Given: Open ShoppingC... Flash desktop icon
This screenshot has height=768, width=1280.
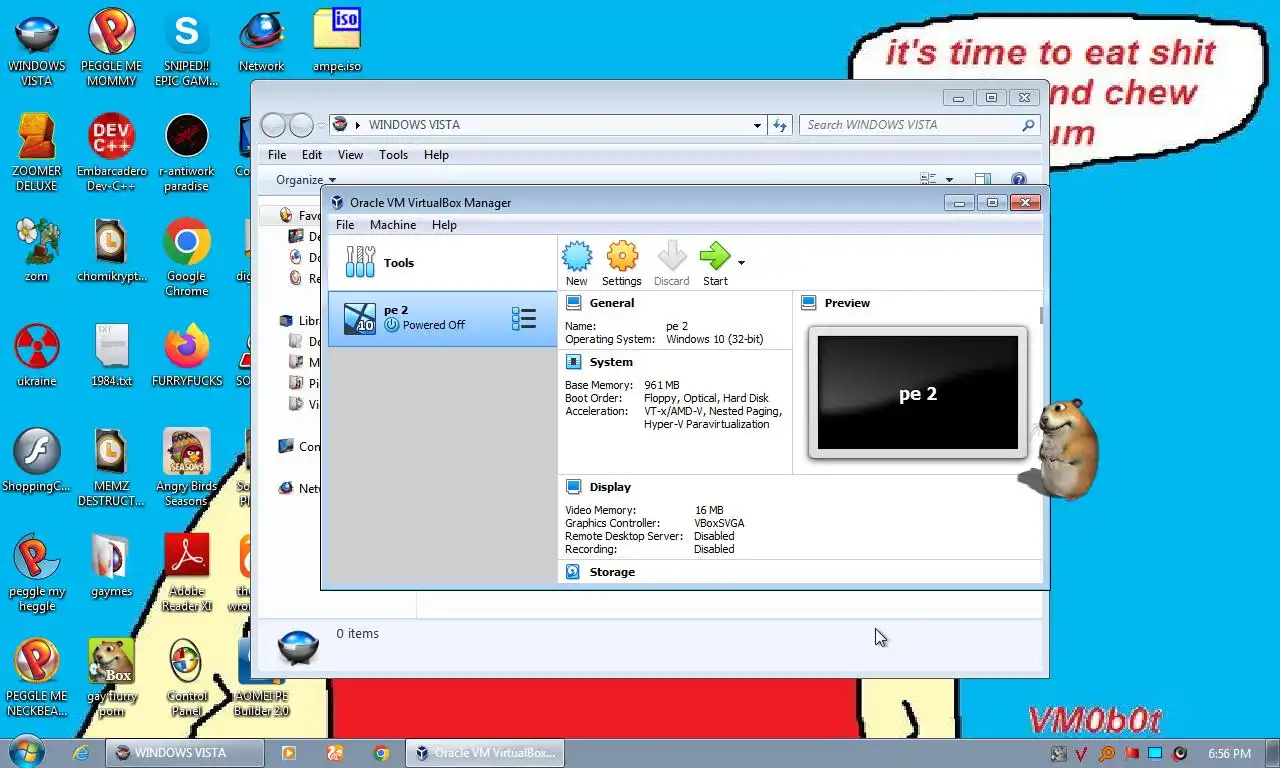Looking at the screenshot, I should point(37,461).
